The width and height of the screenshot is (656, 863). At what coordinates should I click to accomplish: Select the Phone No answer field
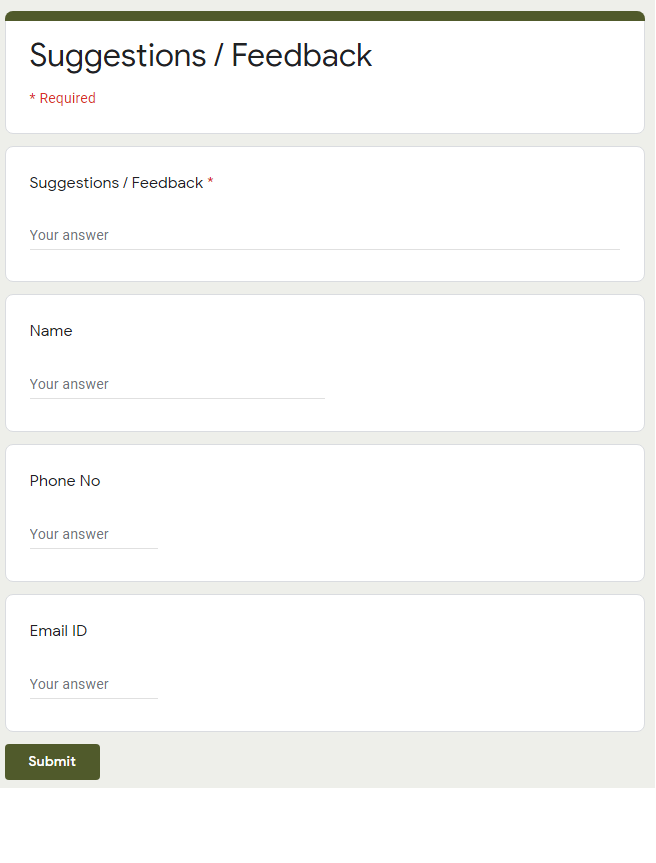(x=94, y=534)
